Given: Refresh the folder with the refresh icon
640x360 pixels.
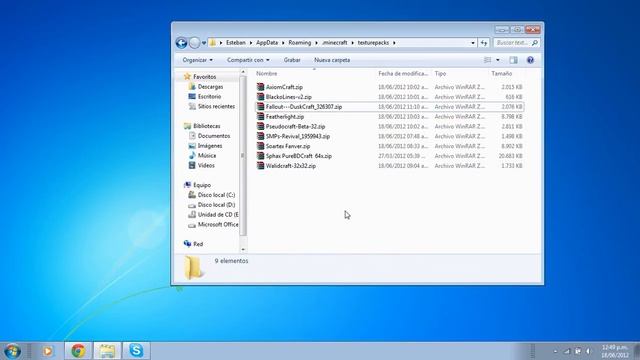Looking at the screenshot, I should 484,42.
